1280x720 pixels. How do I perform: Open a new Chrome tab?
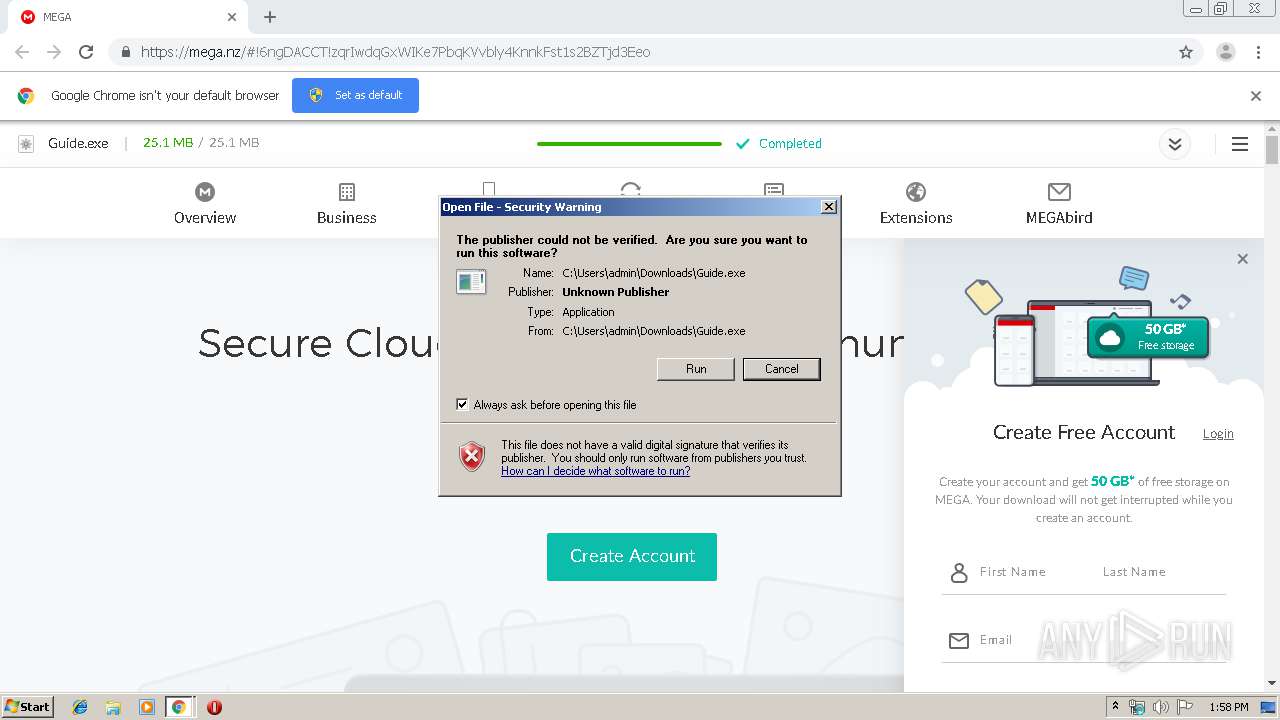tap(270, 17)
